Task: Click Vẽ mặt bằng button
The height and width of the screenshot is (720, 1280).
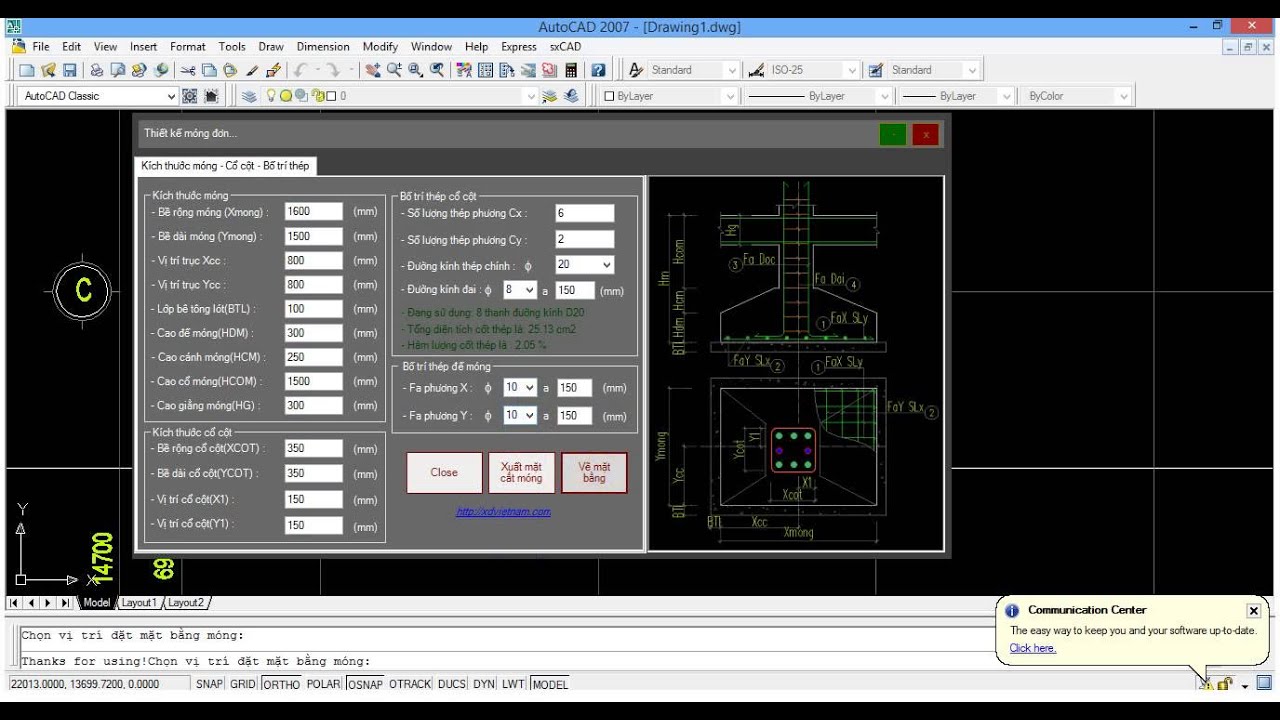Action: pyautogui.click(x=594, y=473)
